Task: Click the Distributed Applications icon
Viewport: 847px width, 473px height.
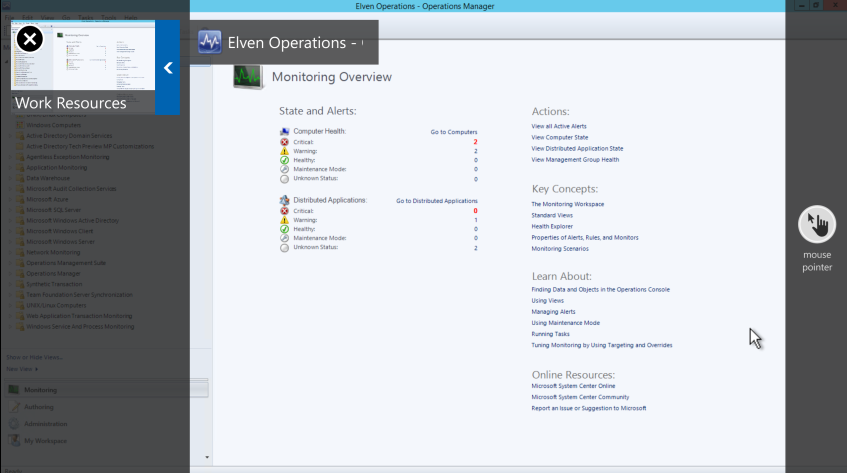Action: (285, 200)
